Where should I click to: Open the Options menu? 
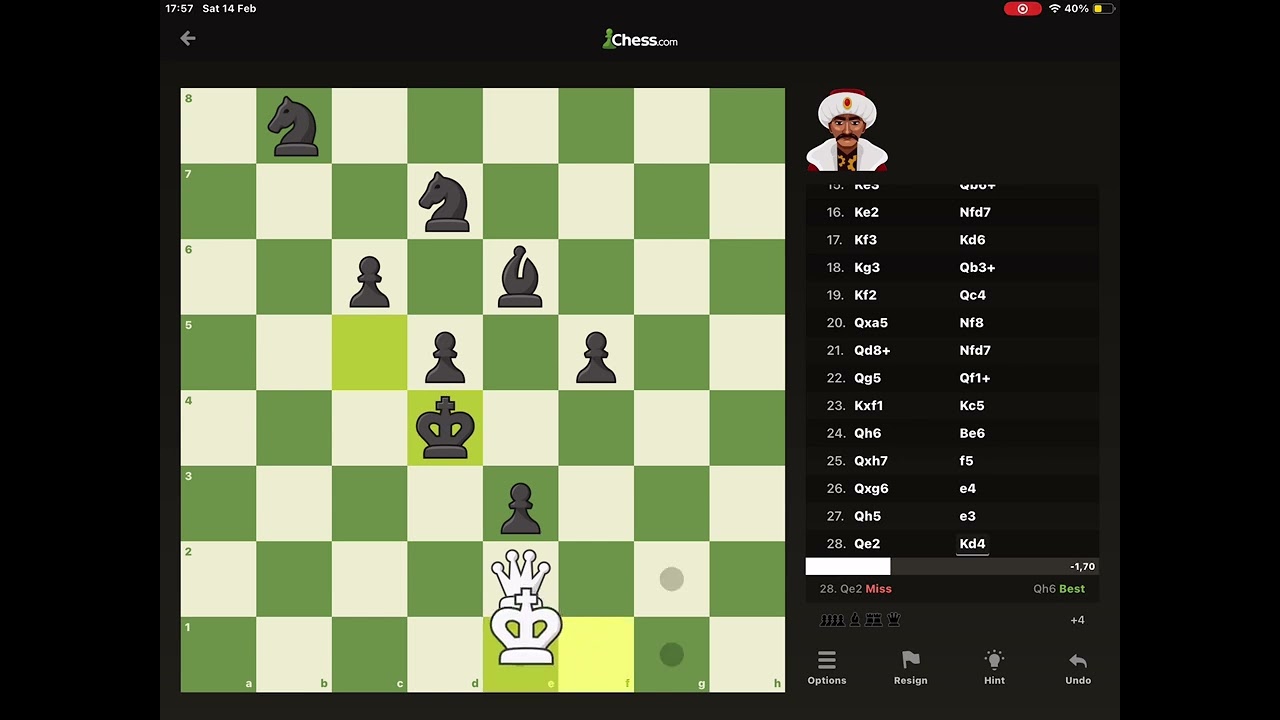(827, 668)
